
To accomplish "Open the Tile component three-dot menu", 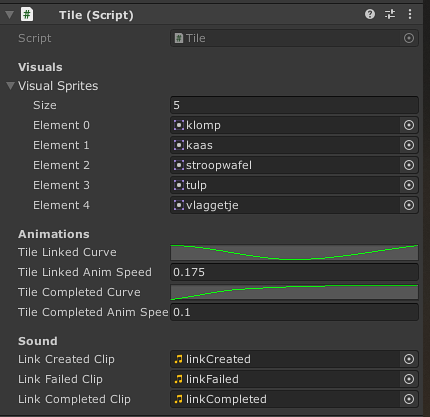I will pyautogui.click(x=410, y=14).
